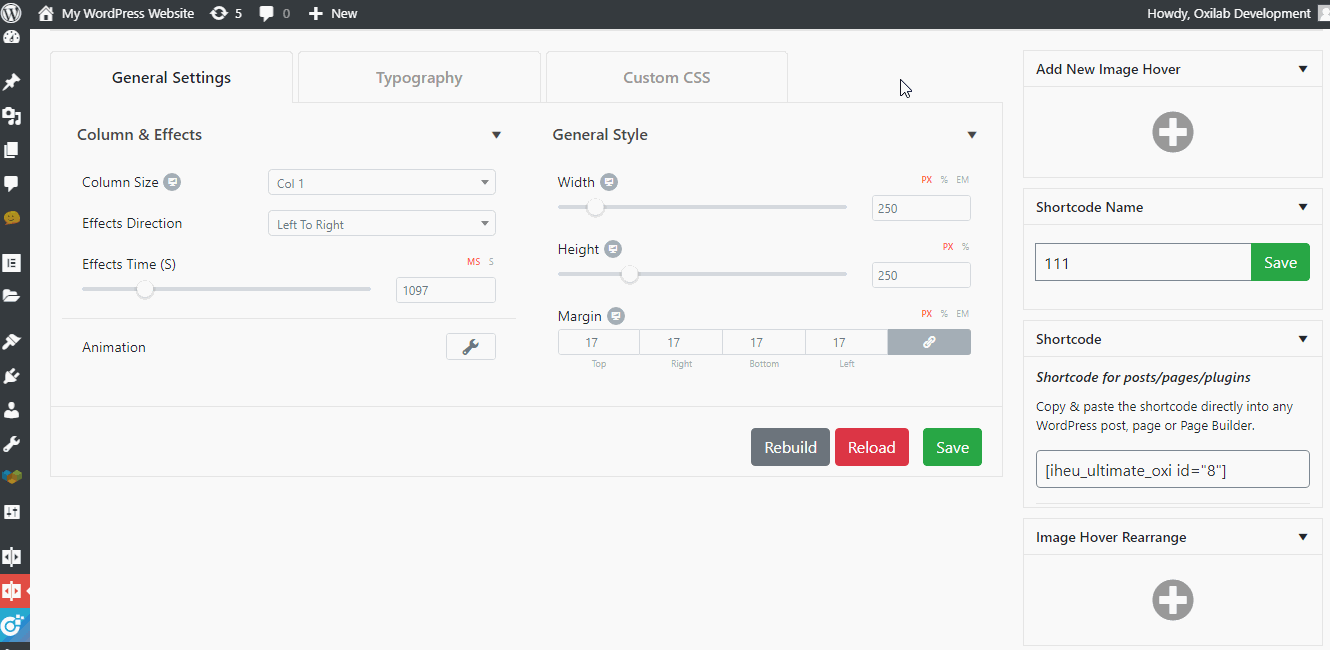Open the Appearance paintbrush sidebar icon

[12, 342]
